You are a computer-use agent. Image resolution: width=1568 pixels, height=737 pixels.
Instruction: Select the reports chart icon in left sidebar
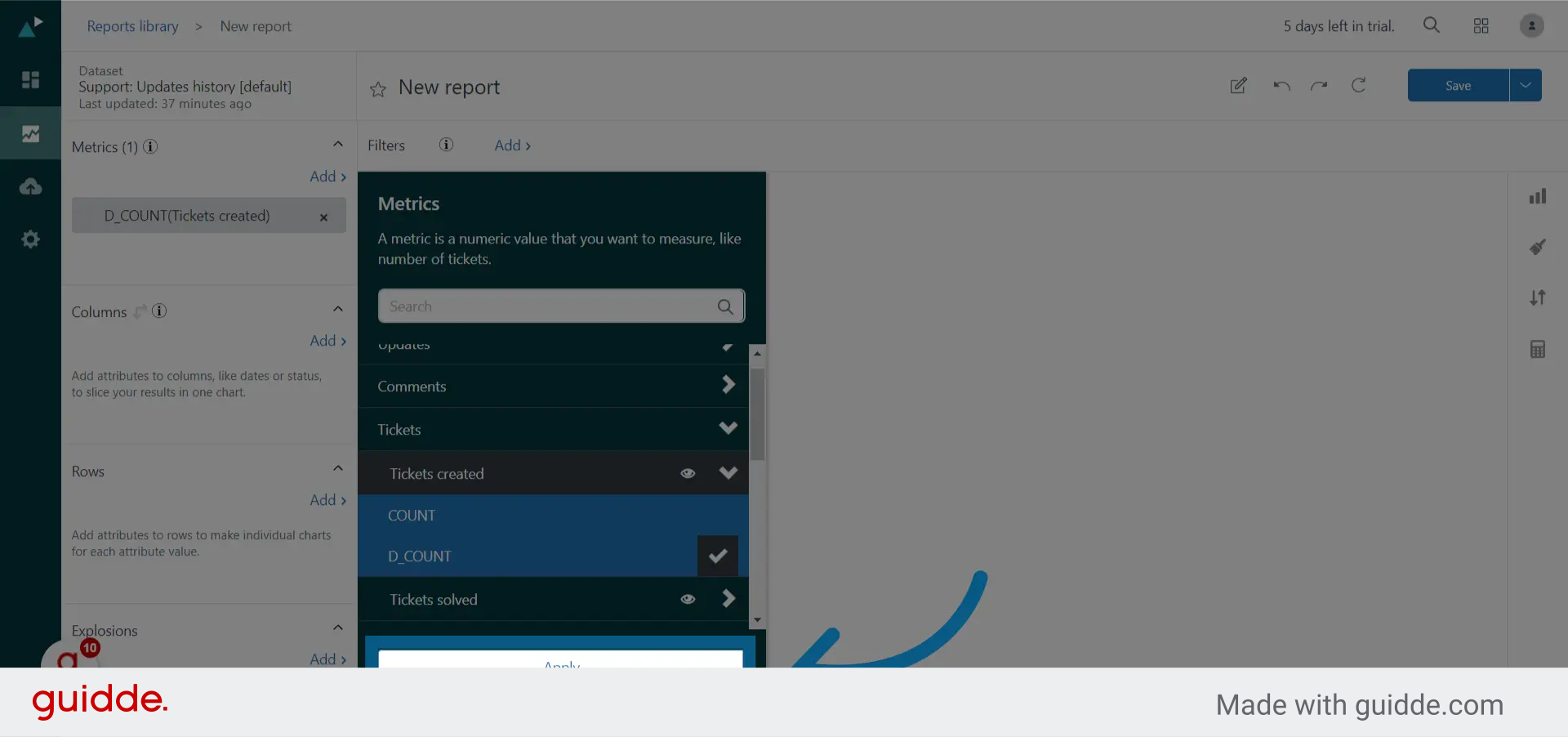(x=30, y=132)
